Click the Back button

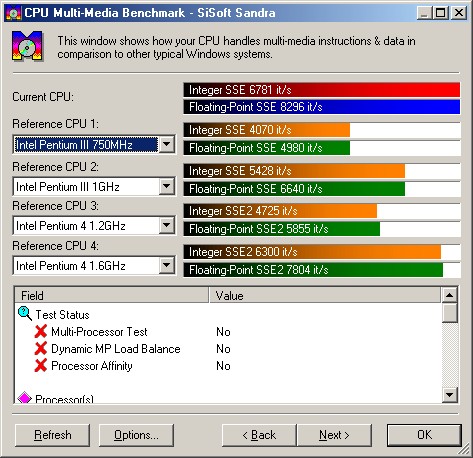click(259, 435)
